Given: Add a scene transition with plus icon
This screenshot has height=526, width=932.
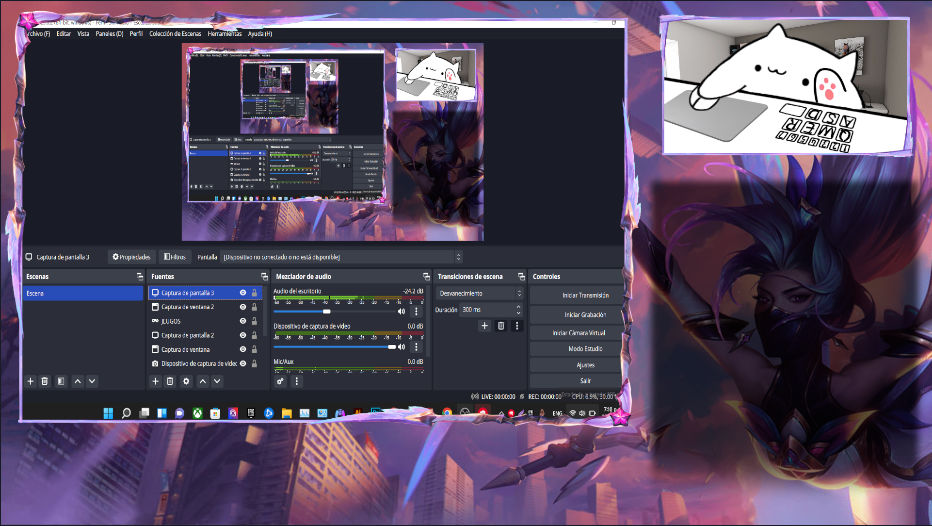Looking at the screenshot, I should [x=484, y=326].
